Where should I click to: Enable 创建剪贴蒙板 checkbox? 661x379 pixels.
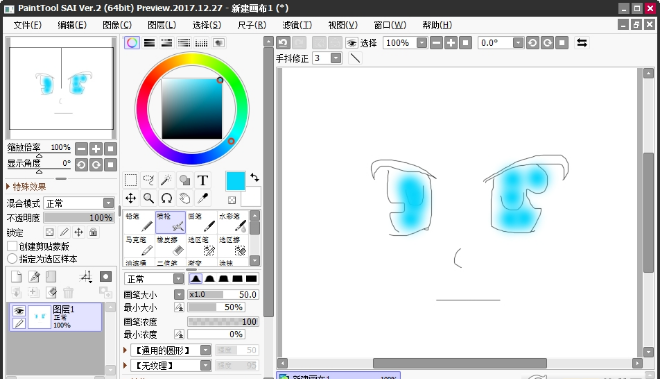point(12,246)
